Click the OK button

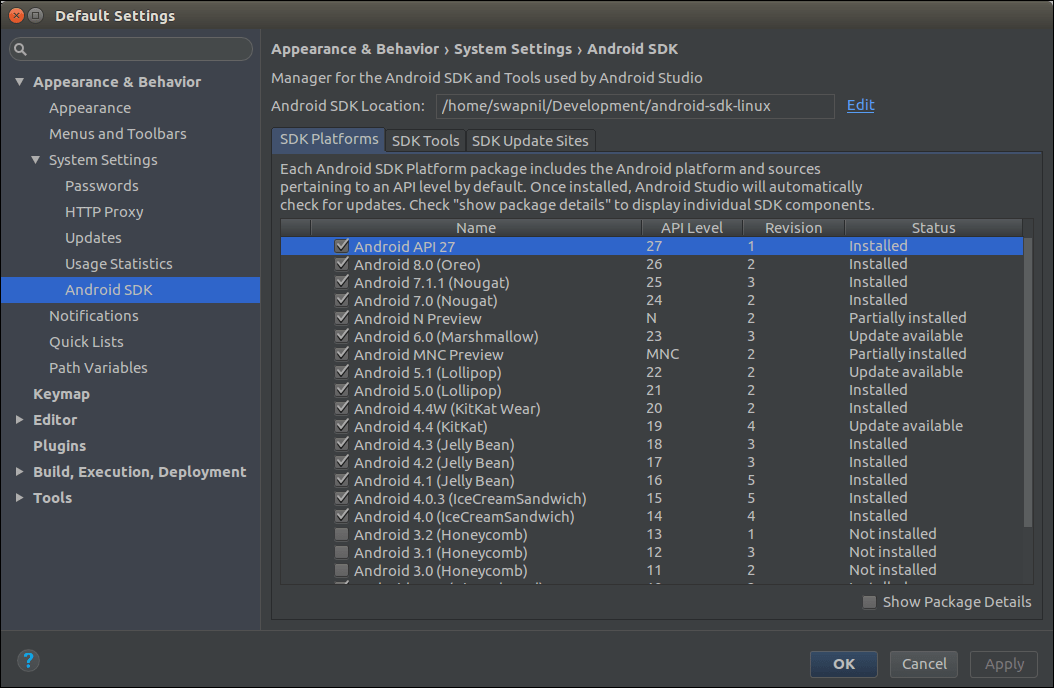(843, 664)
